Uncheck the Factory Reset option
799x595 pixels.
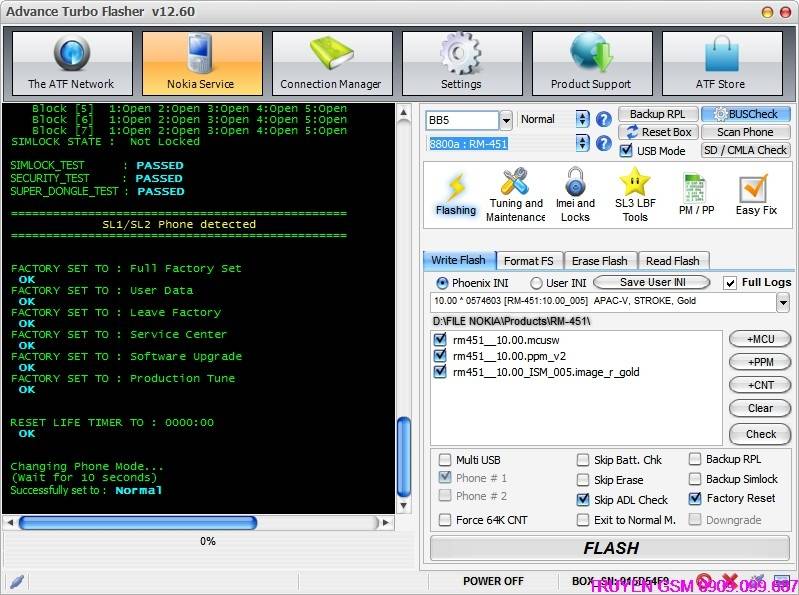[695, 498]
